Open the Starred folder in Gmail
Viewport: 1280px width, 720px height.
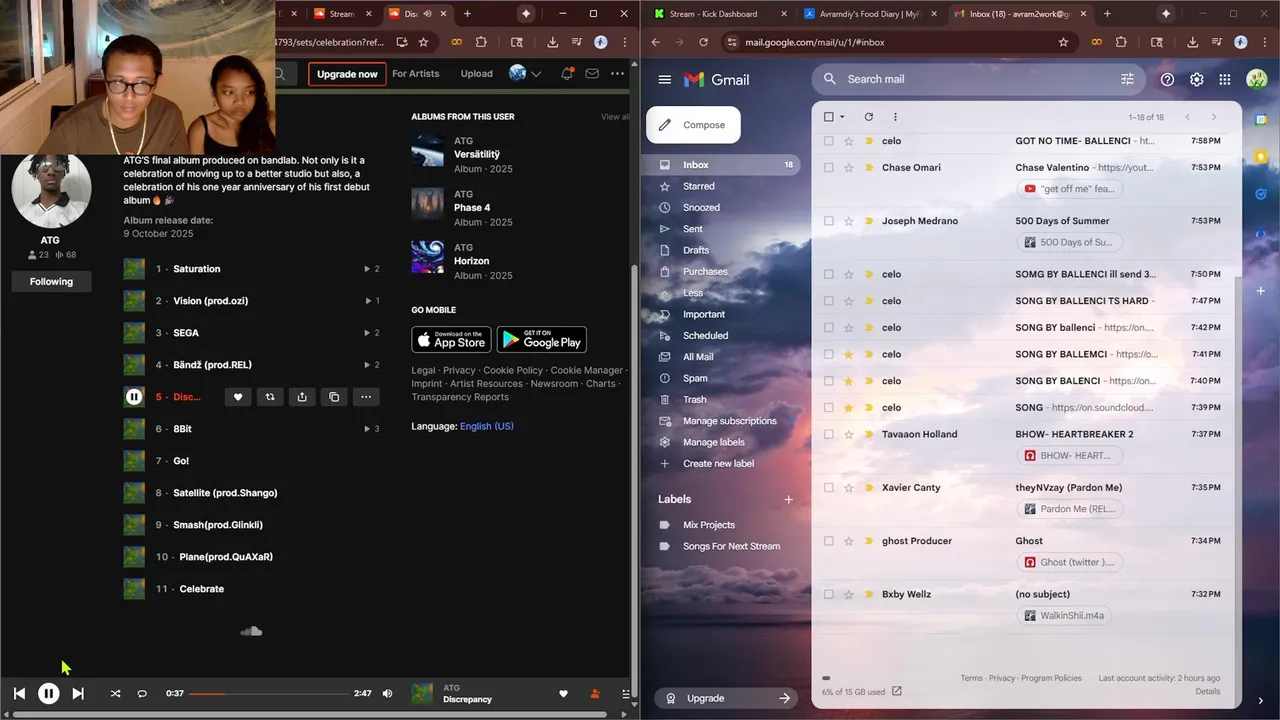pyautogui.click(x=699, y=186)
